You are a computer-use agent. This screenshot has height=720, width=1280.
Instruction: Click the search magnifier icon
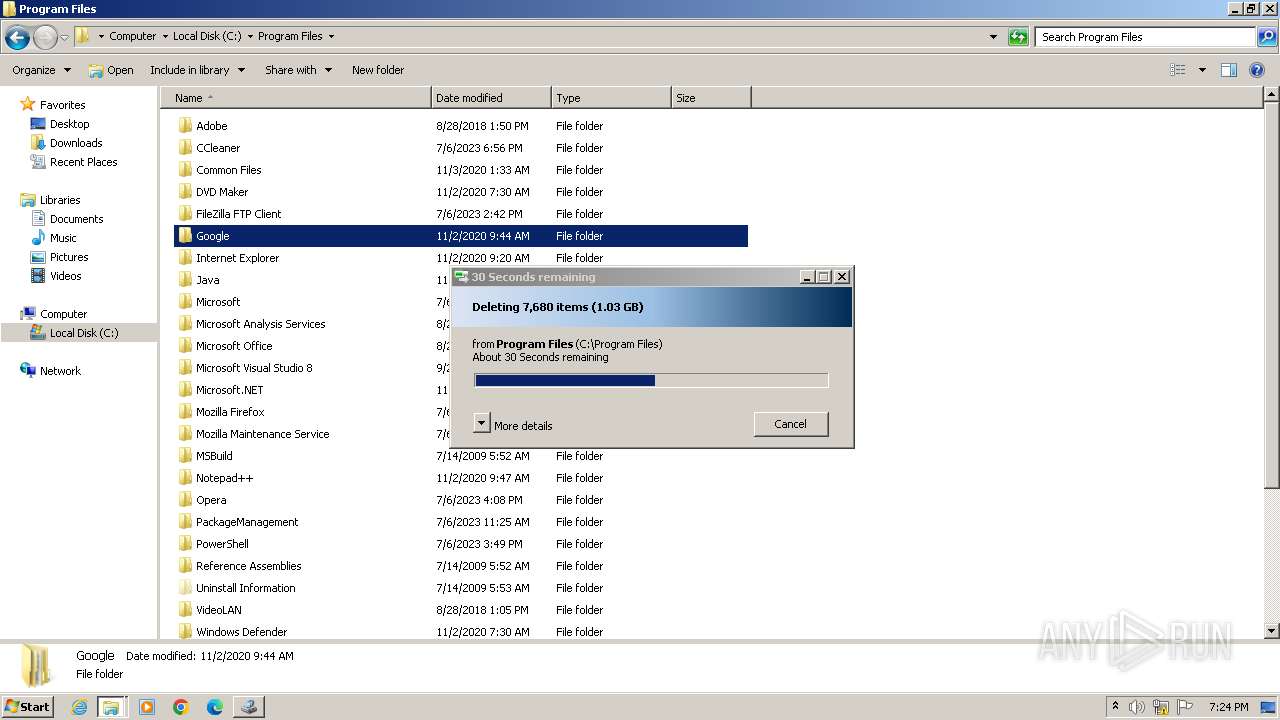tap(1266, 37)
